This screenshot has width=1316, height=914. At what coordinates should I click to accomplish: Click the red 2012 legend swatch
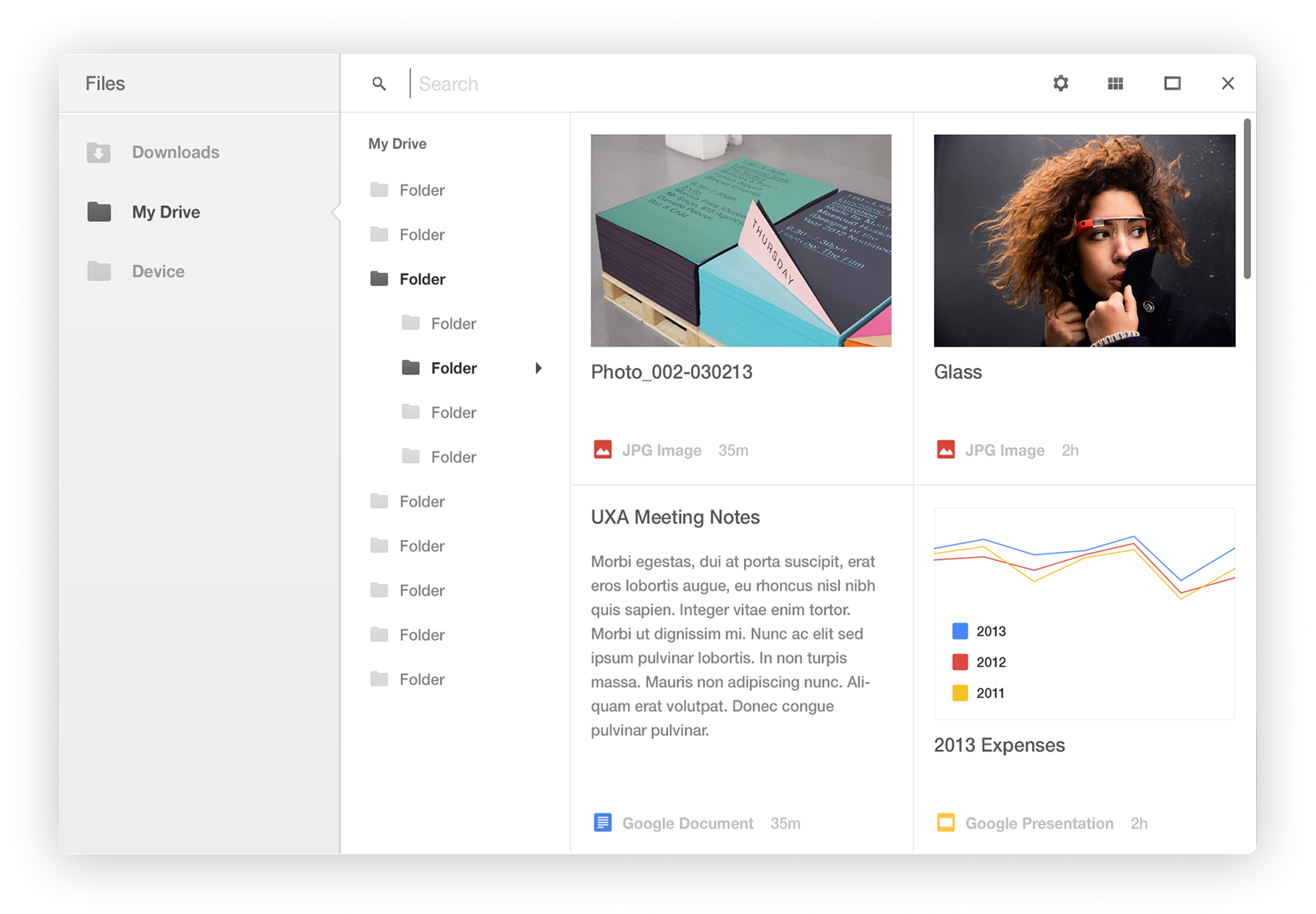click(960, 662)
